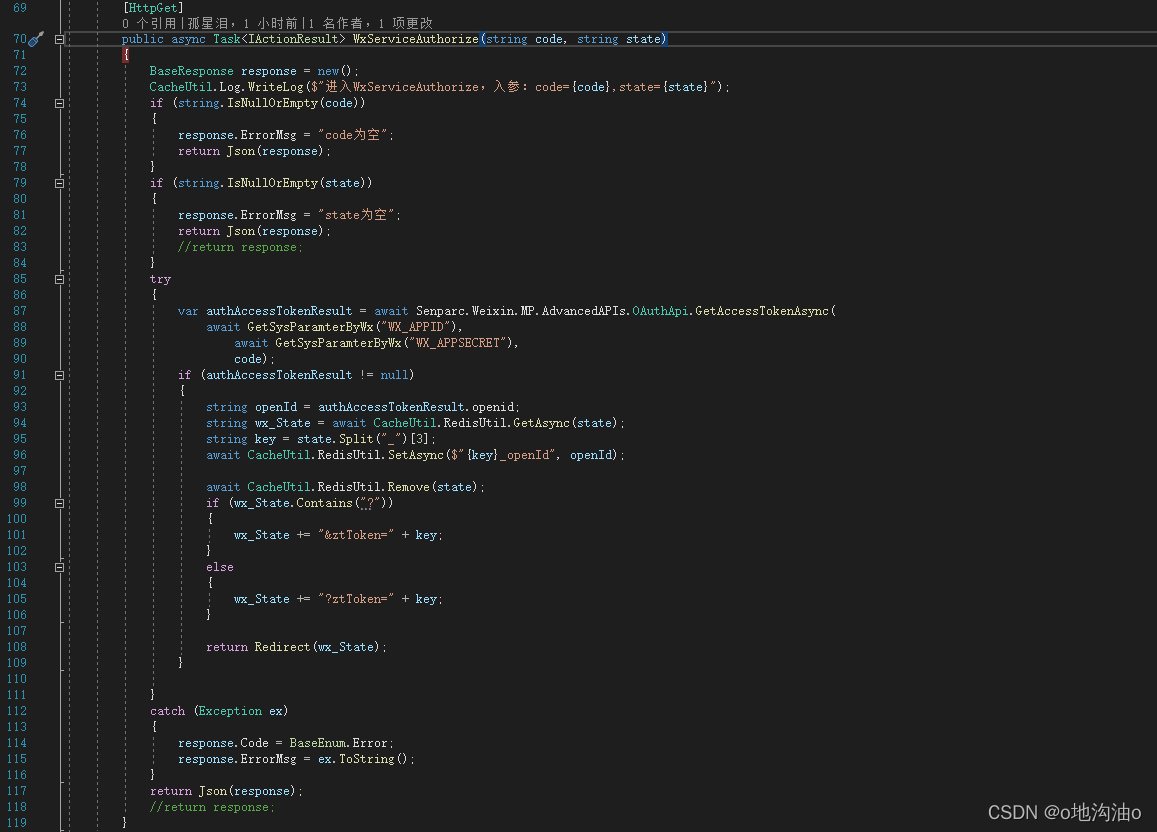Click WriteLog on the CacheUtil.Log line
The width and height of the screenshot is (1157, 832).
pyautogui.click(x=275, y=87)
